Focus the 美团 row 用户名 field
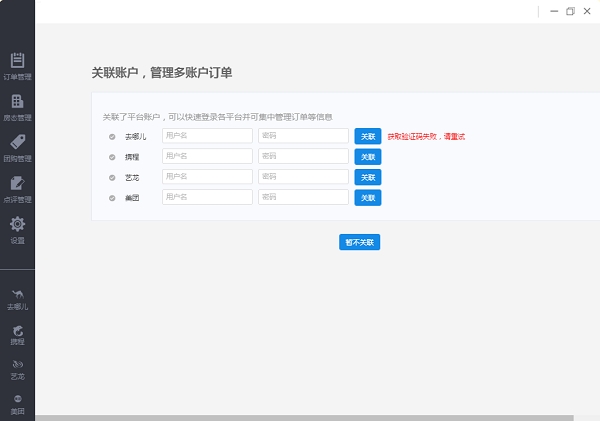Viewport: 600px width, 421px height. [x=207, y=197]
